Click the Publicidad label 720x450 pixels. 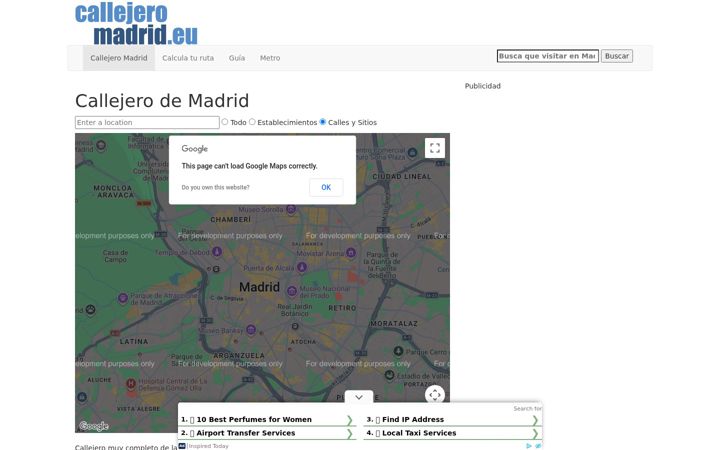[483, 86]
